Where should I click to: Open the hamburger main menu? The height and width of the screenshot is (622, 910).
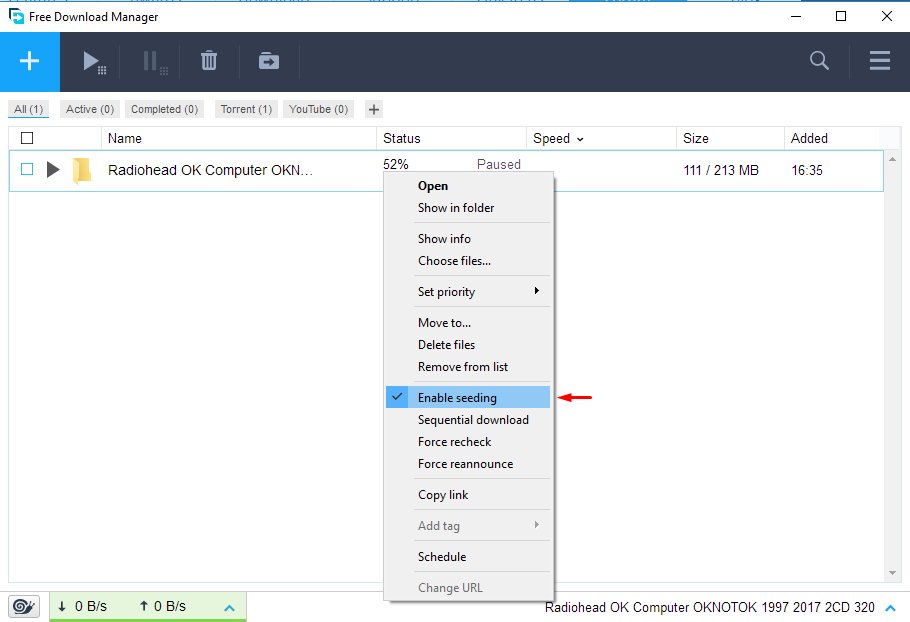coord(880,60)
